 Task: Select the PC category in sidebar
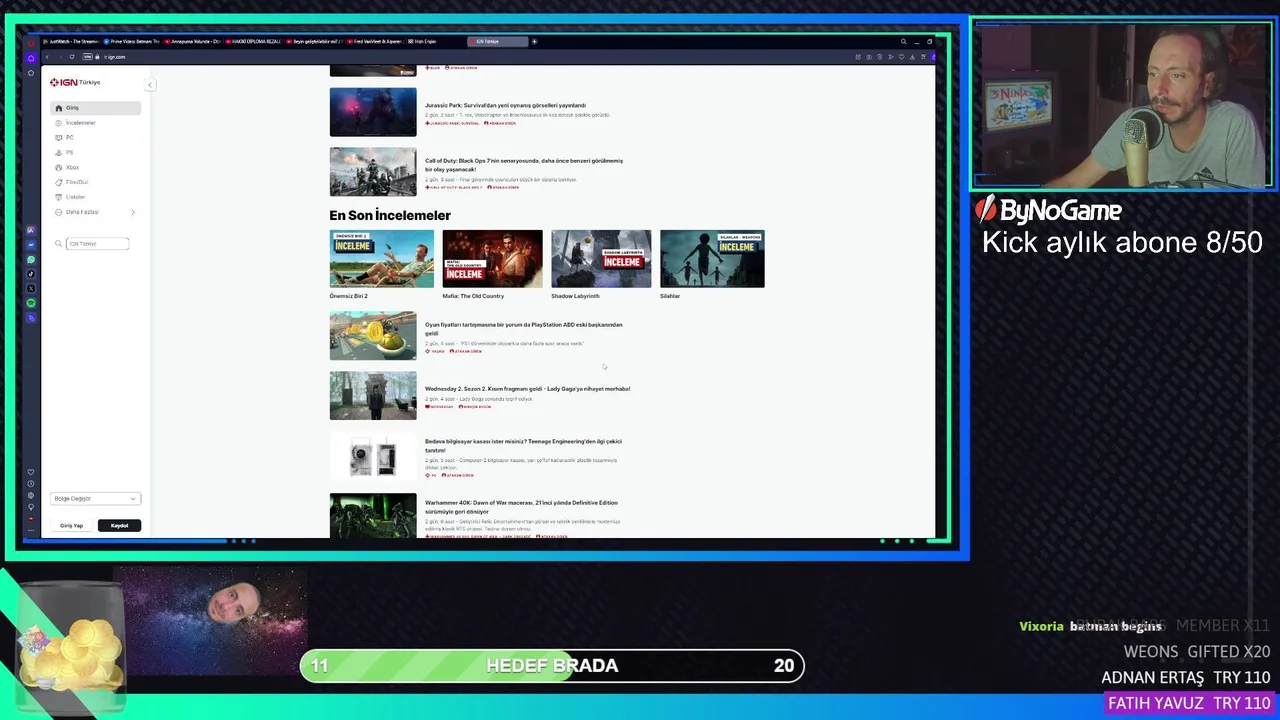point(96,138)
